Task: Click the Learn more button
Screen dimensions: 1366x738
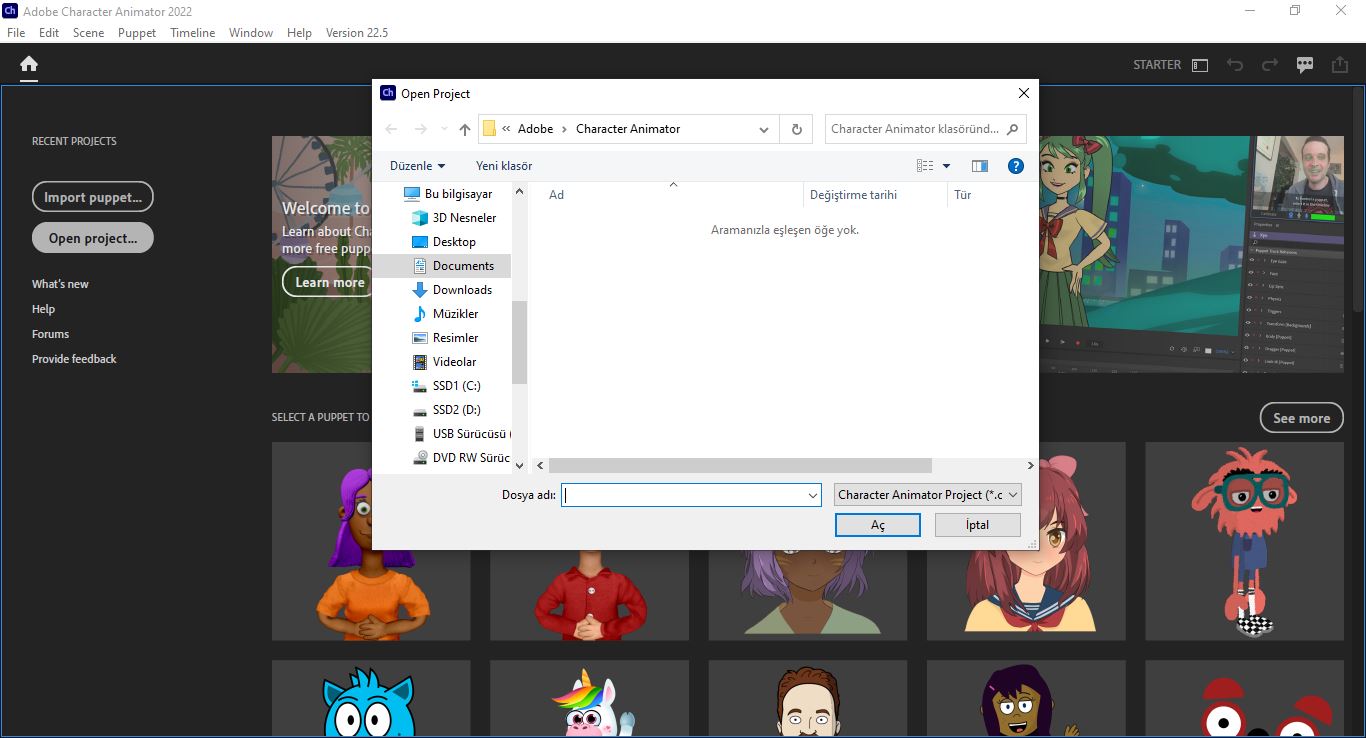Action: (329, 282)
